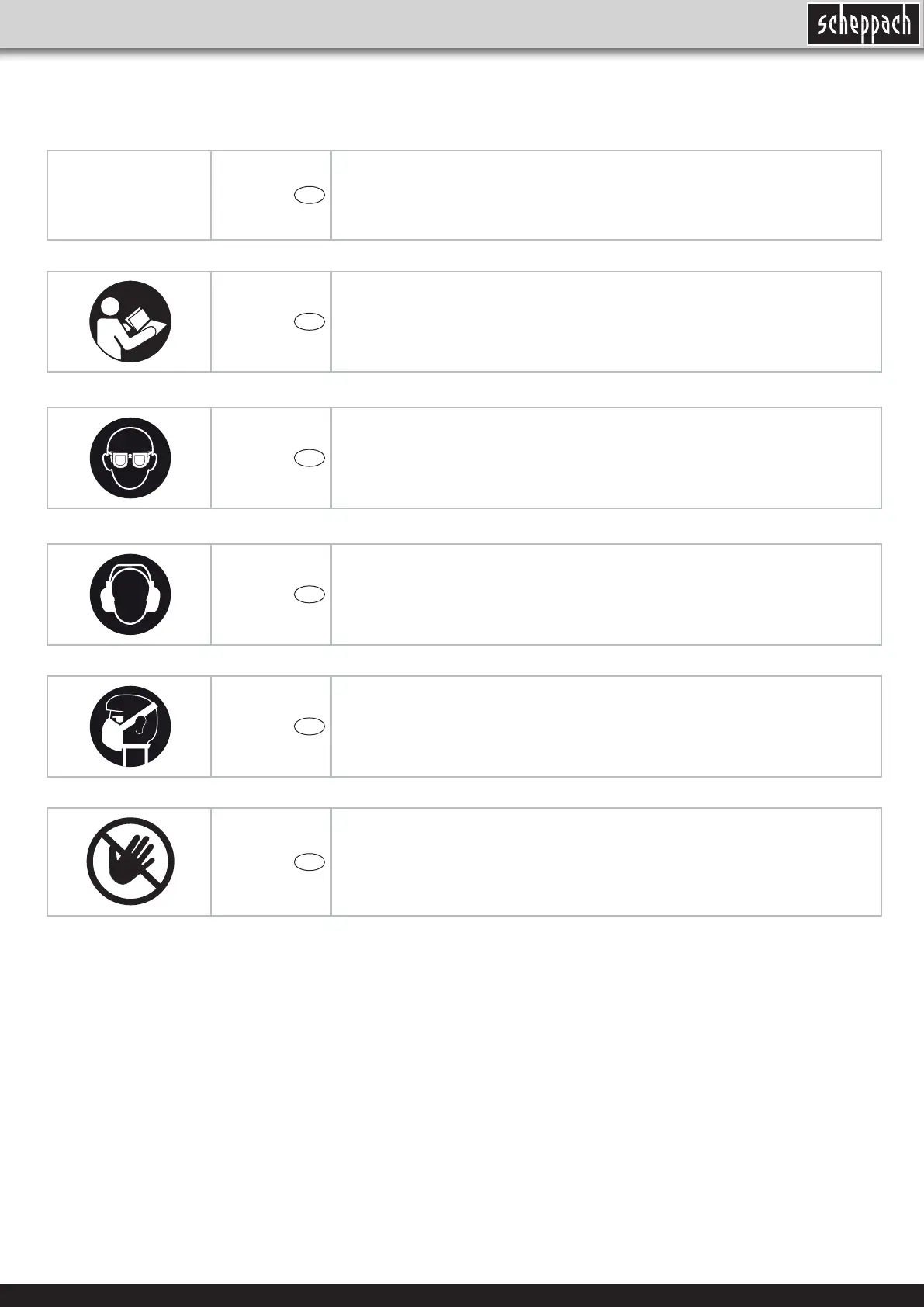Click the oval marker beside the ear protection symbol
The width and height of the screenshot is (924, 1307).
click(310, 595)
